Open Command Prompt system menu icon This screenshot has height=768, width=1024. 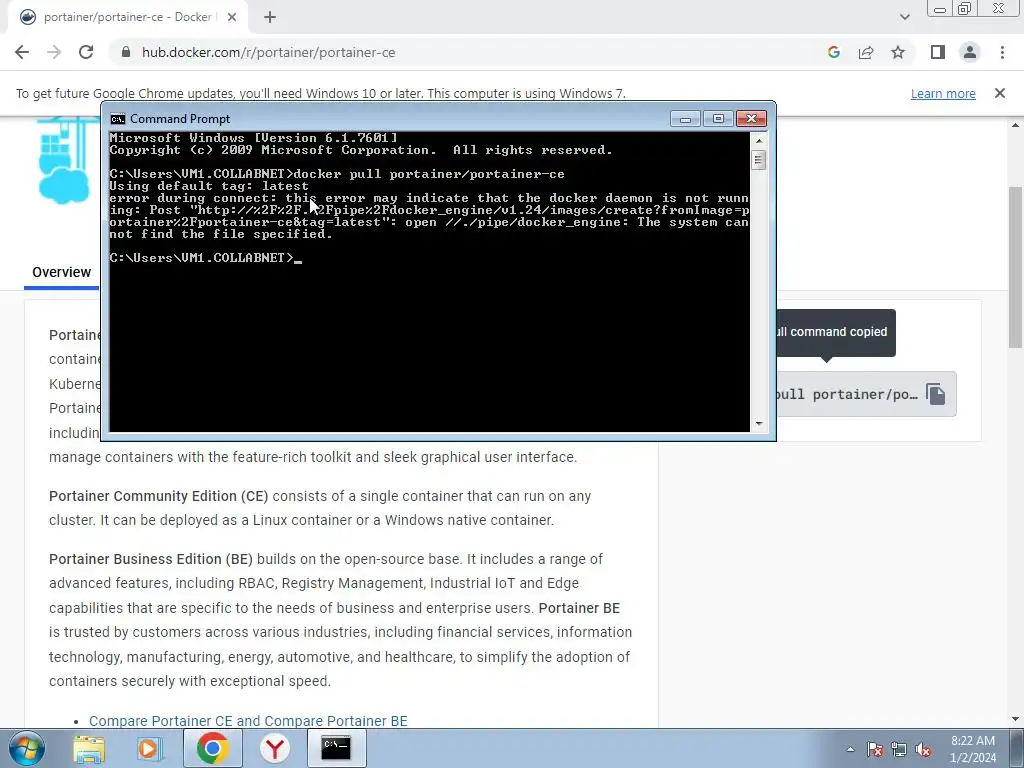click(118, 119)
